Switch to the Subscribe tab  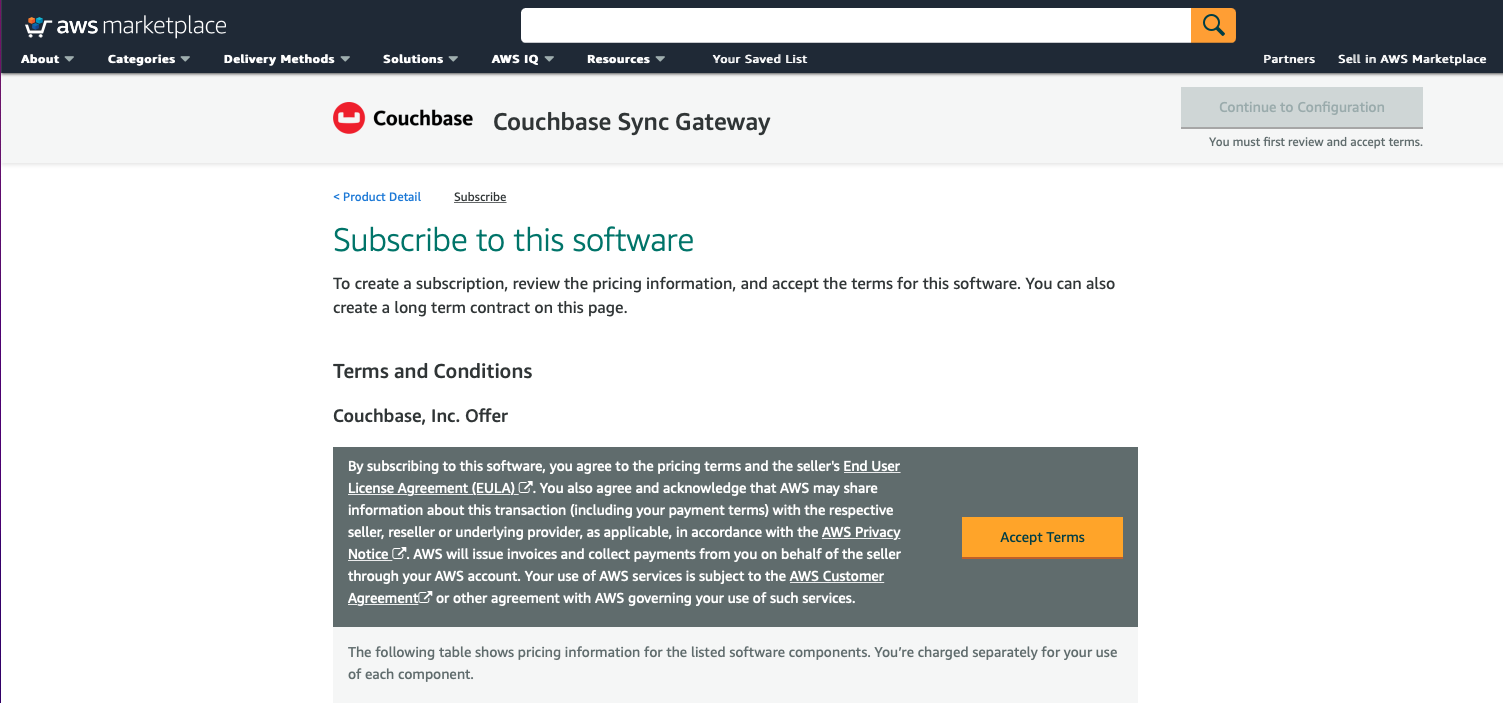pos(479,196)
